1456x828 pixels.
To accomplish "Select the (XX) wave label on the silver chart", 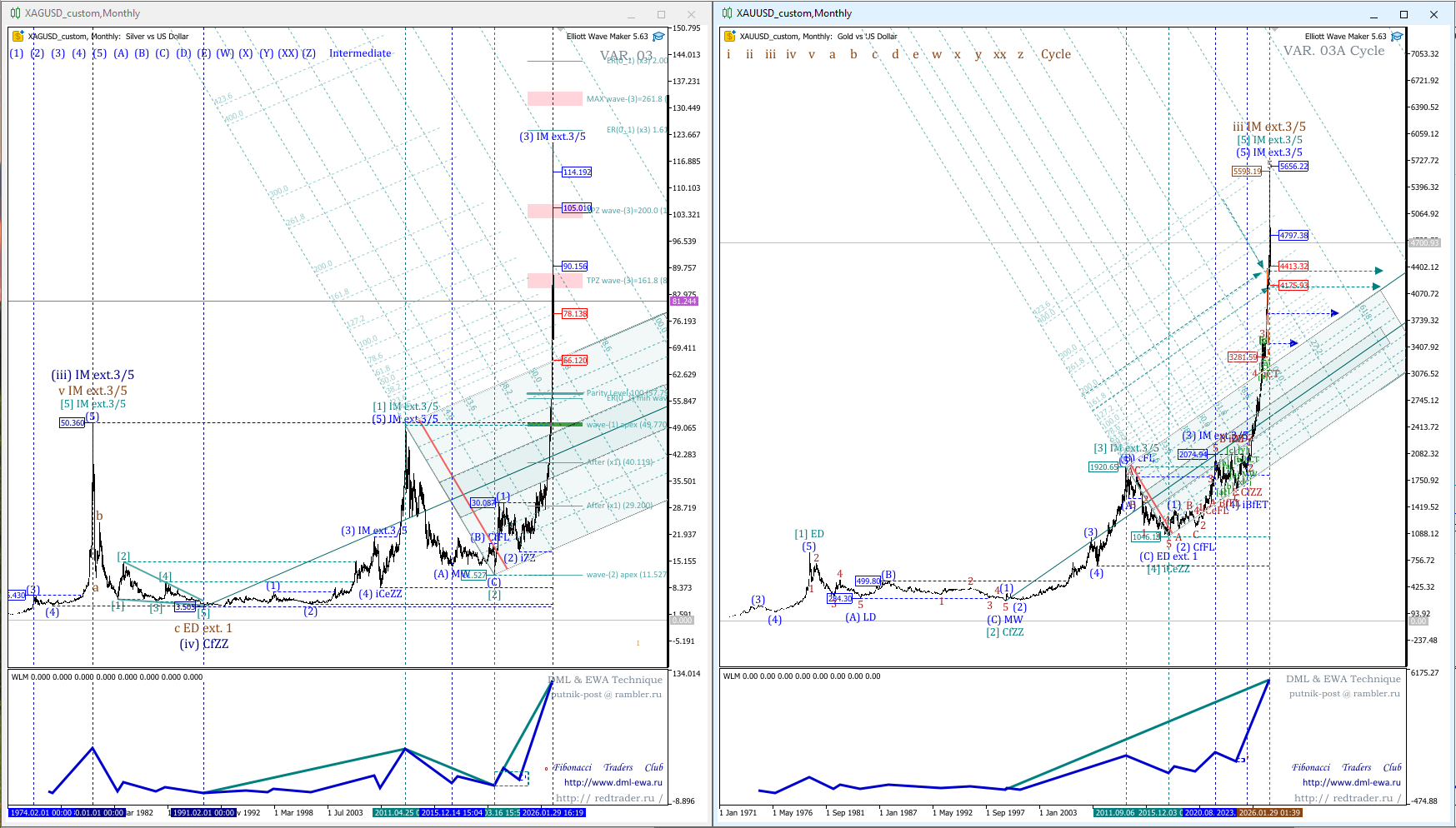I will point(288,53).
